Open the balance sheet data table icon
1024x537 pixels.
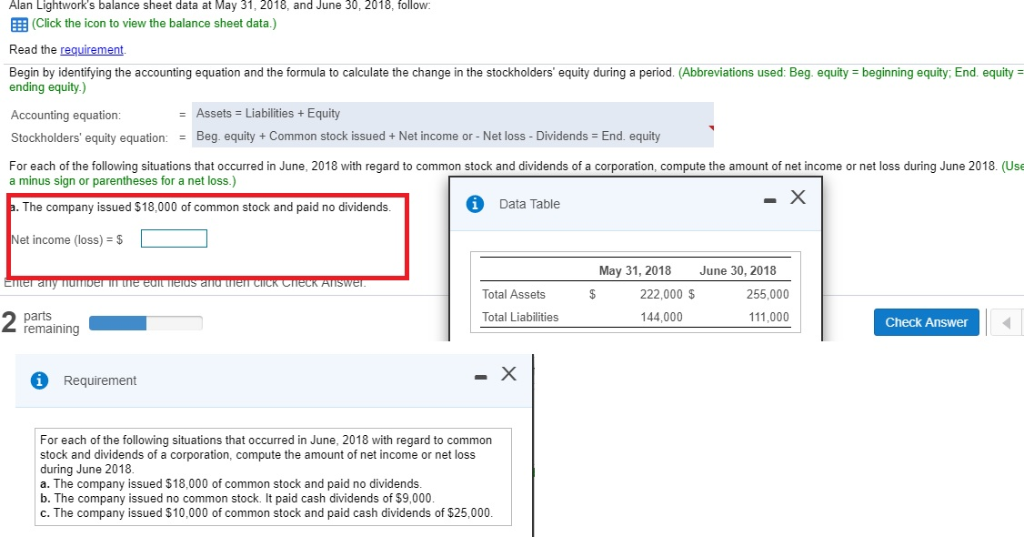(x=19, y=25)
